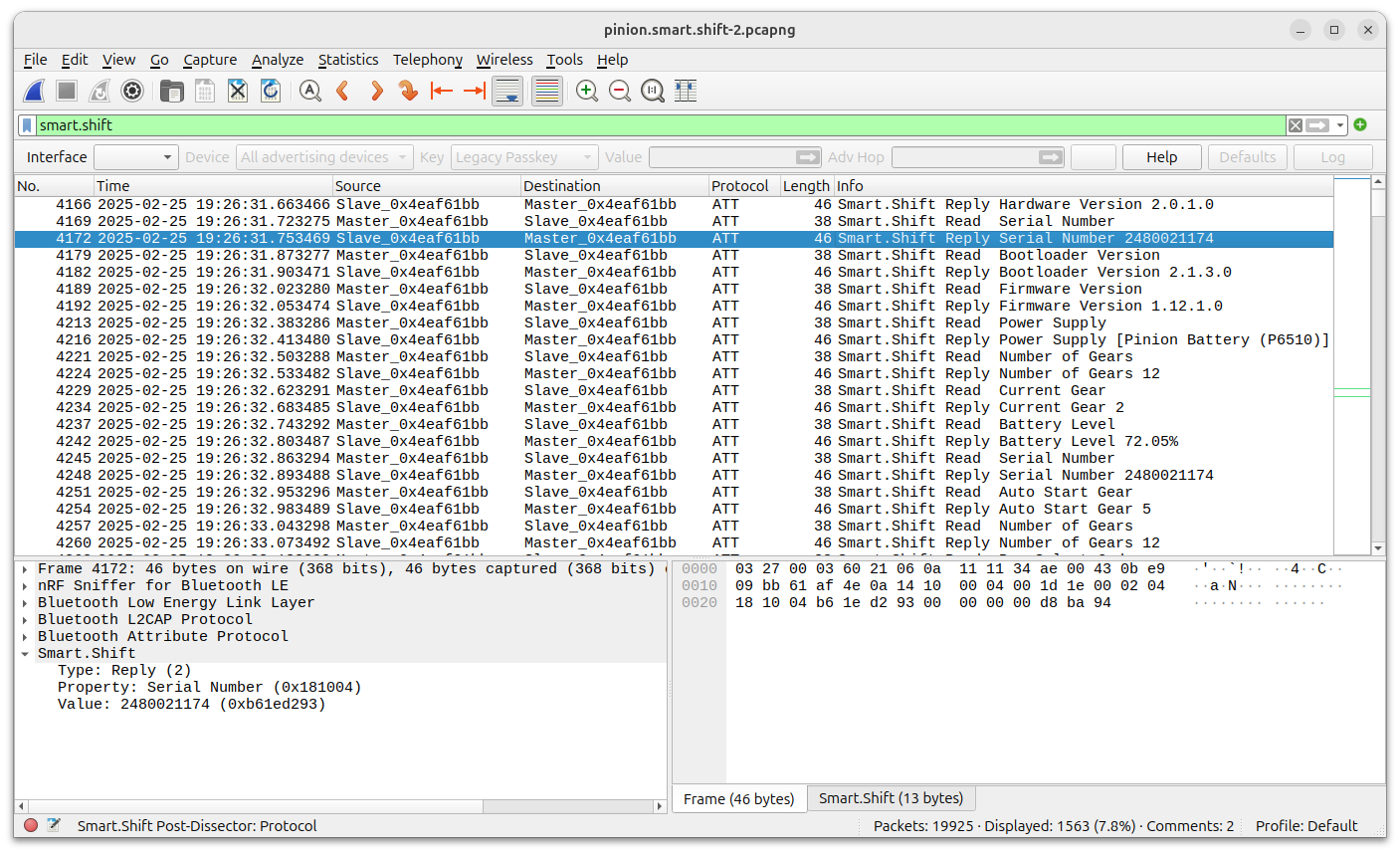
Task: Open the Capture menu
Action: (x=210, y=60)
